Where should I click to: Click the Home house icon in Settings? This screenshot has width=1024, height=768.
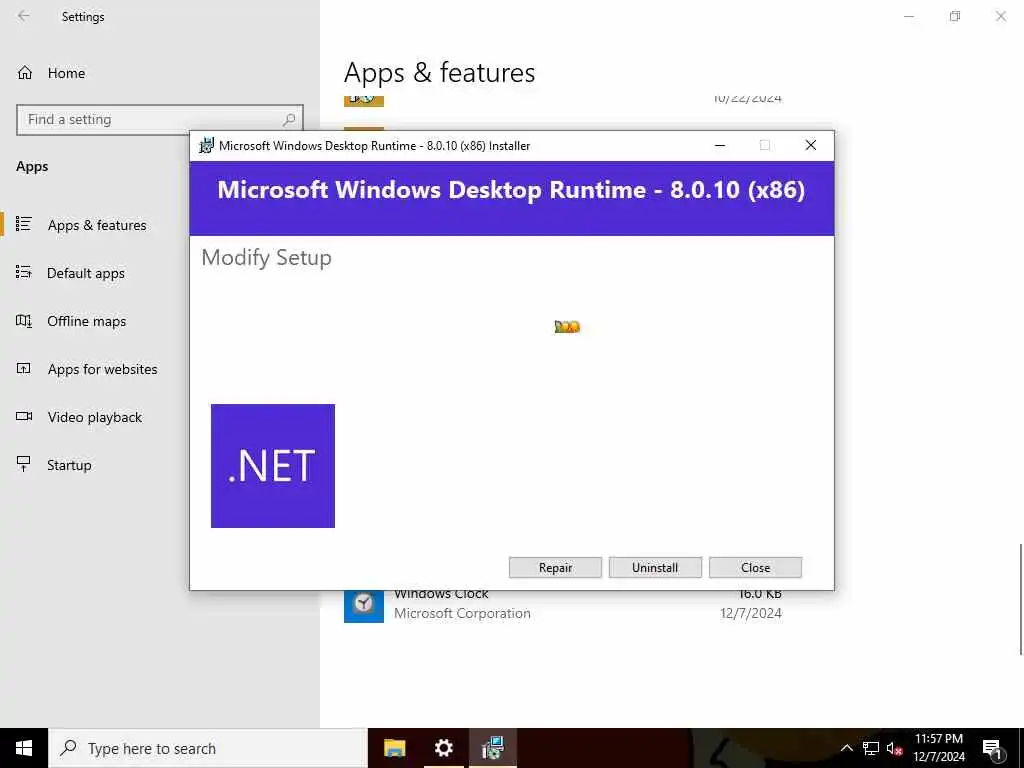point(25,72)
